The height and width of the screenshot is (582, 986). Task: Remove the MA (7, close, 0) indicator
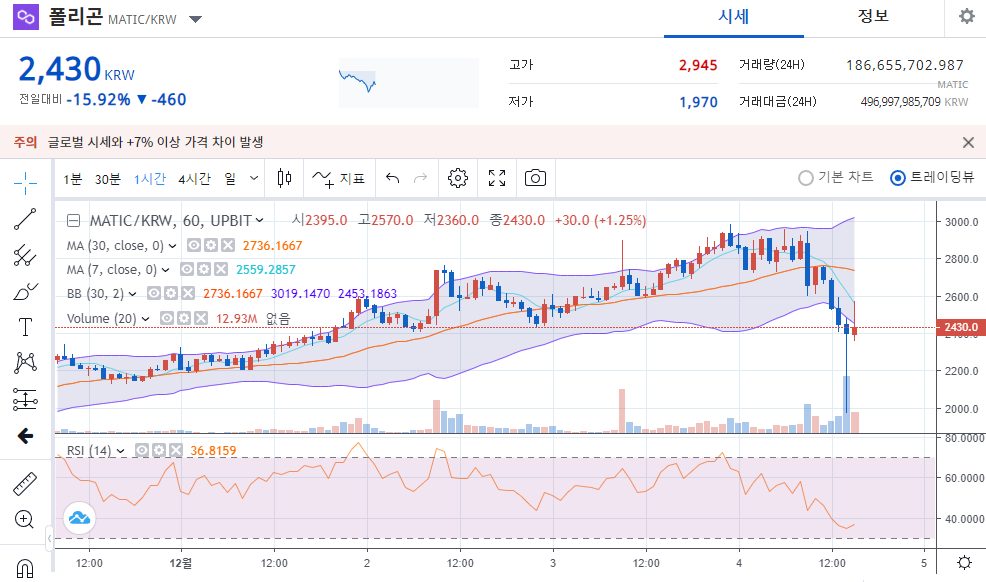tap(221, 269)
